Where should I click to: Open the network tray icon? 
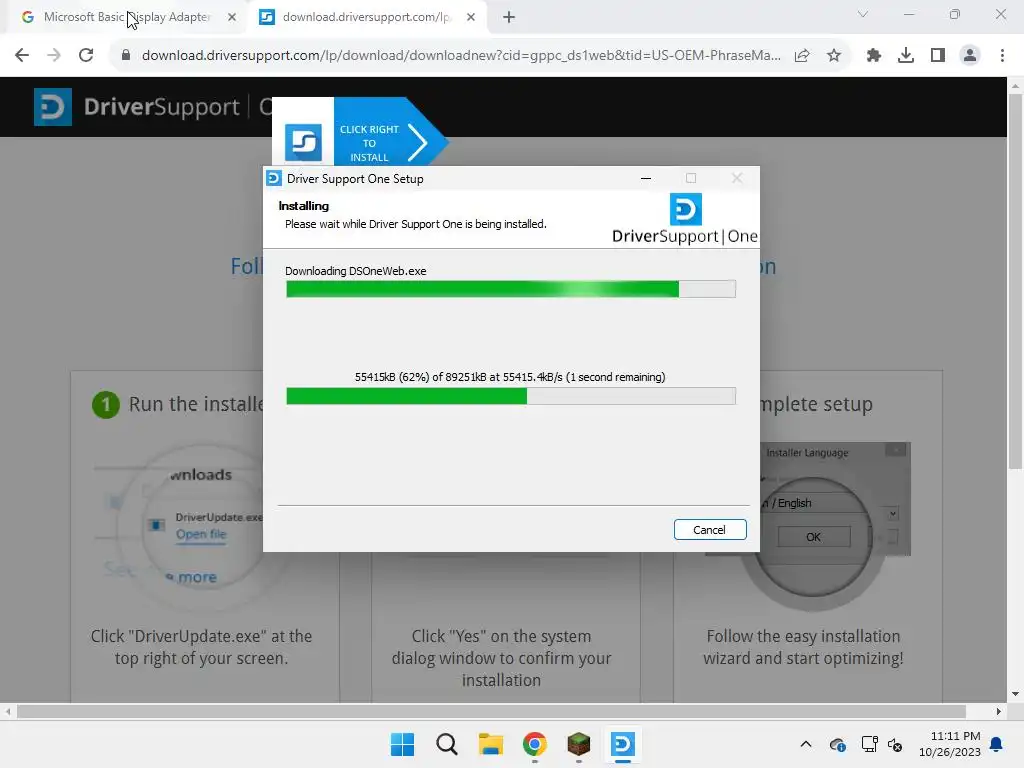click(869, 744)
